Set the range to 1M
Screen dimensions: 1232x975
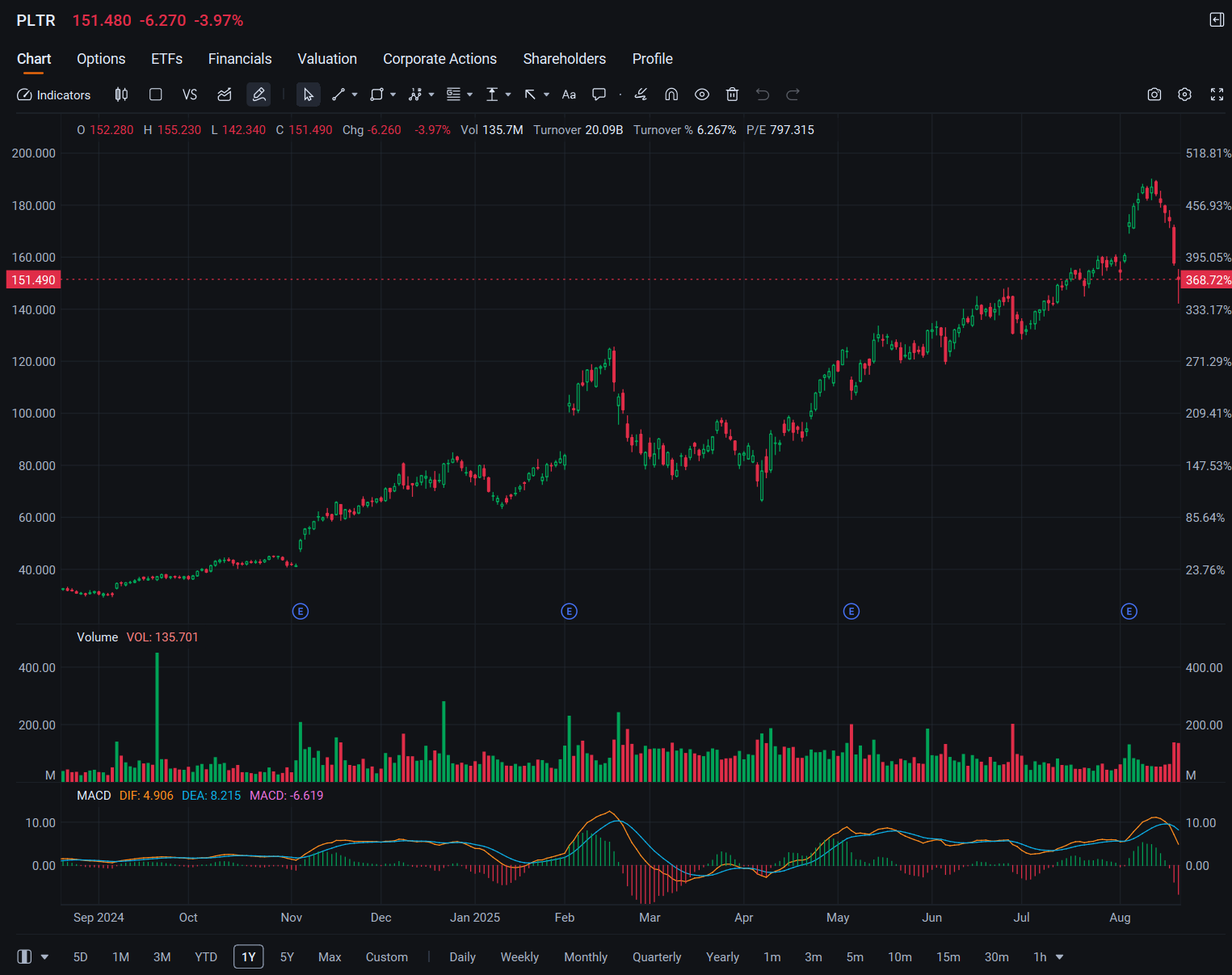tap(121, 957)
